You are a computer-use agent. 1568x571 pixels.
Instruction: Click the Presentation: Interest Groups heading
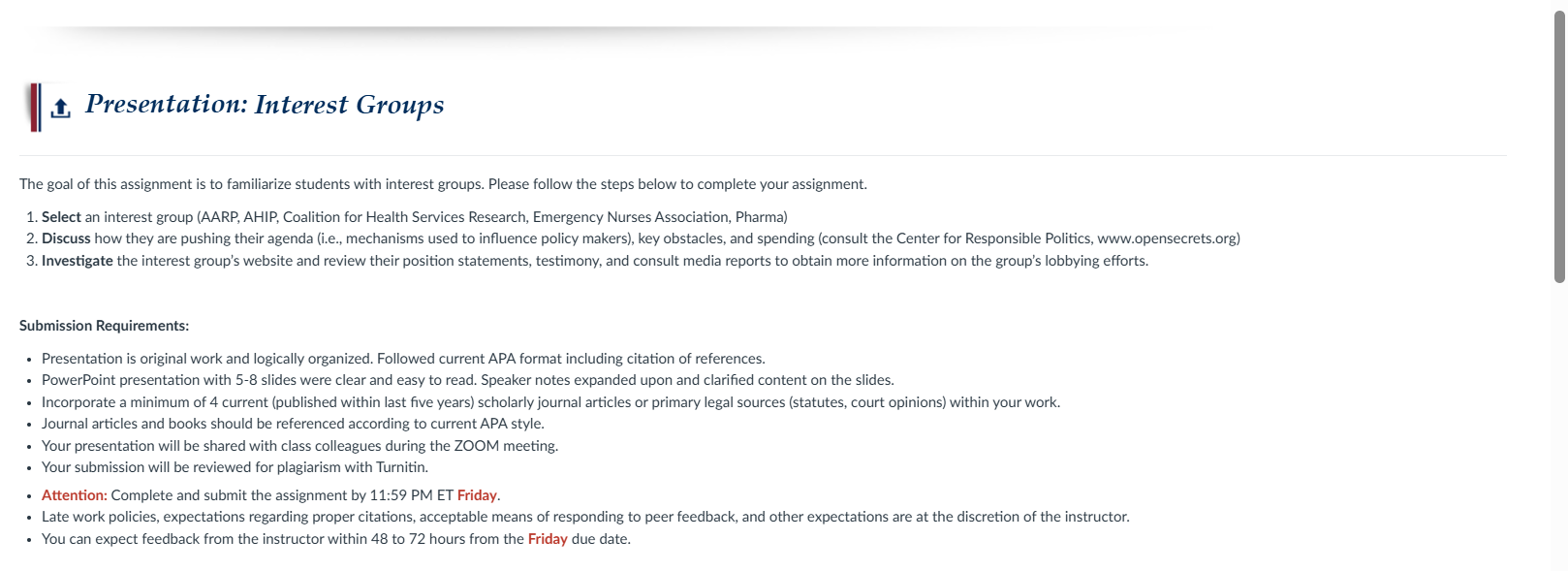pyautogui.click(x=265, y=105)
